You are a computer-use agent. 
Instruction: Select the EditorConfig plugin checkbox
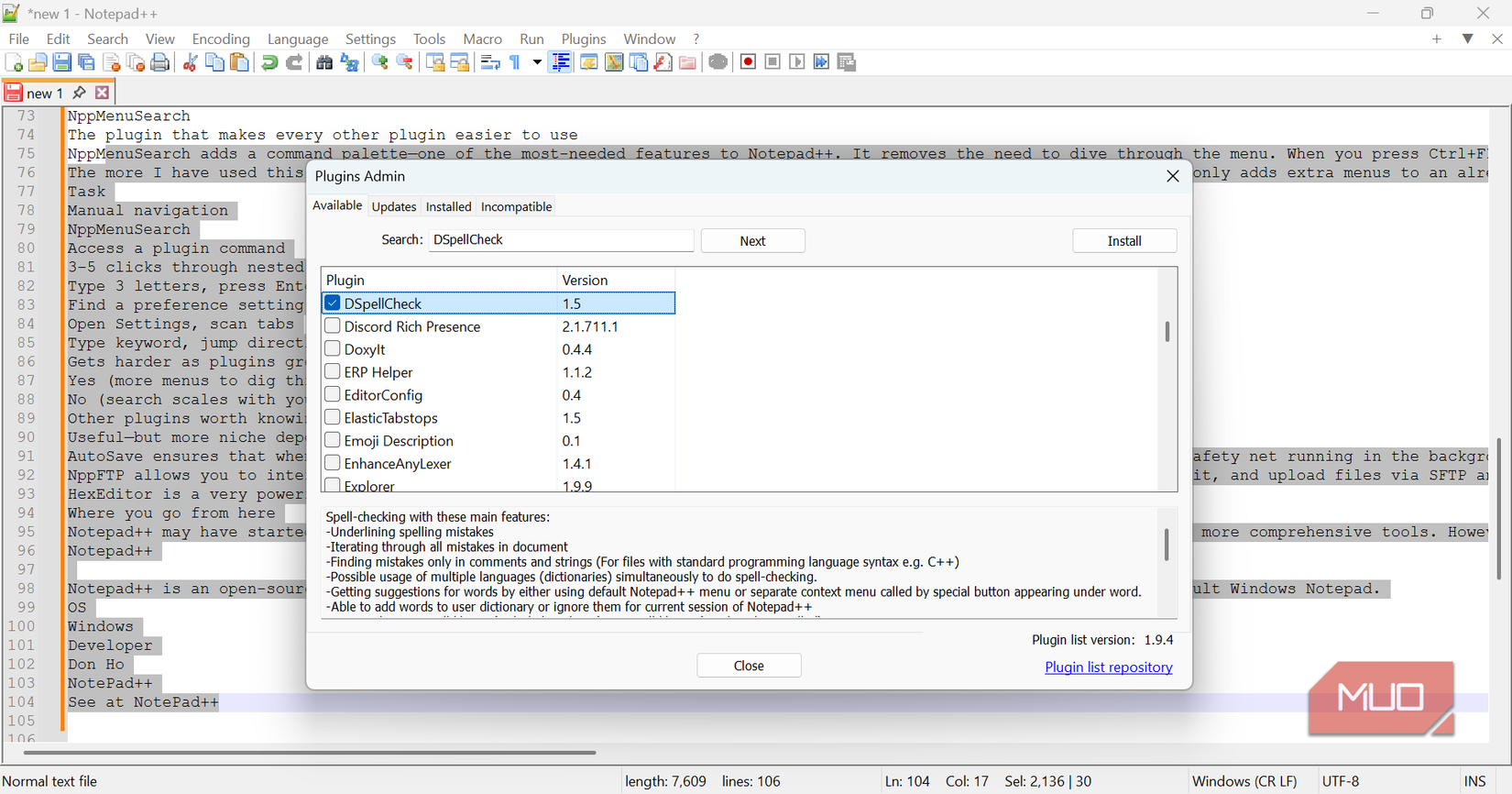(x=333, y=395)
